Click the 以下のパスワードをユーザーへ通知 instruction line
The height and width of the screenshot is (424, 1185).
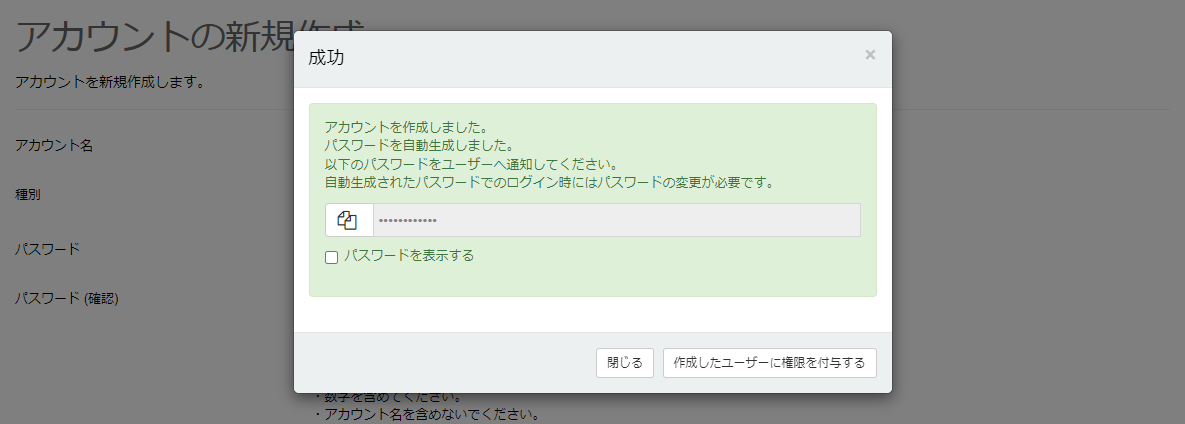(x=470, y=164)
